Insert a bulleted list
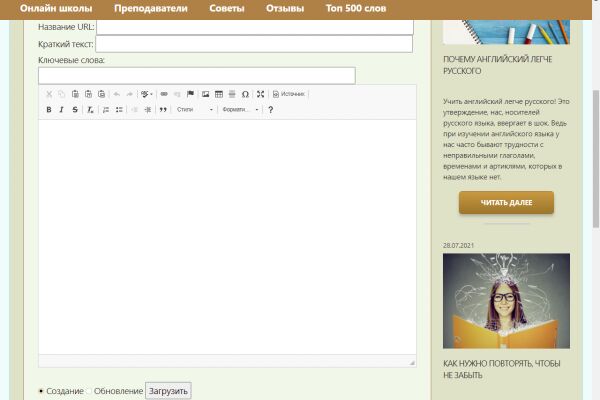 point(119,110)
